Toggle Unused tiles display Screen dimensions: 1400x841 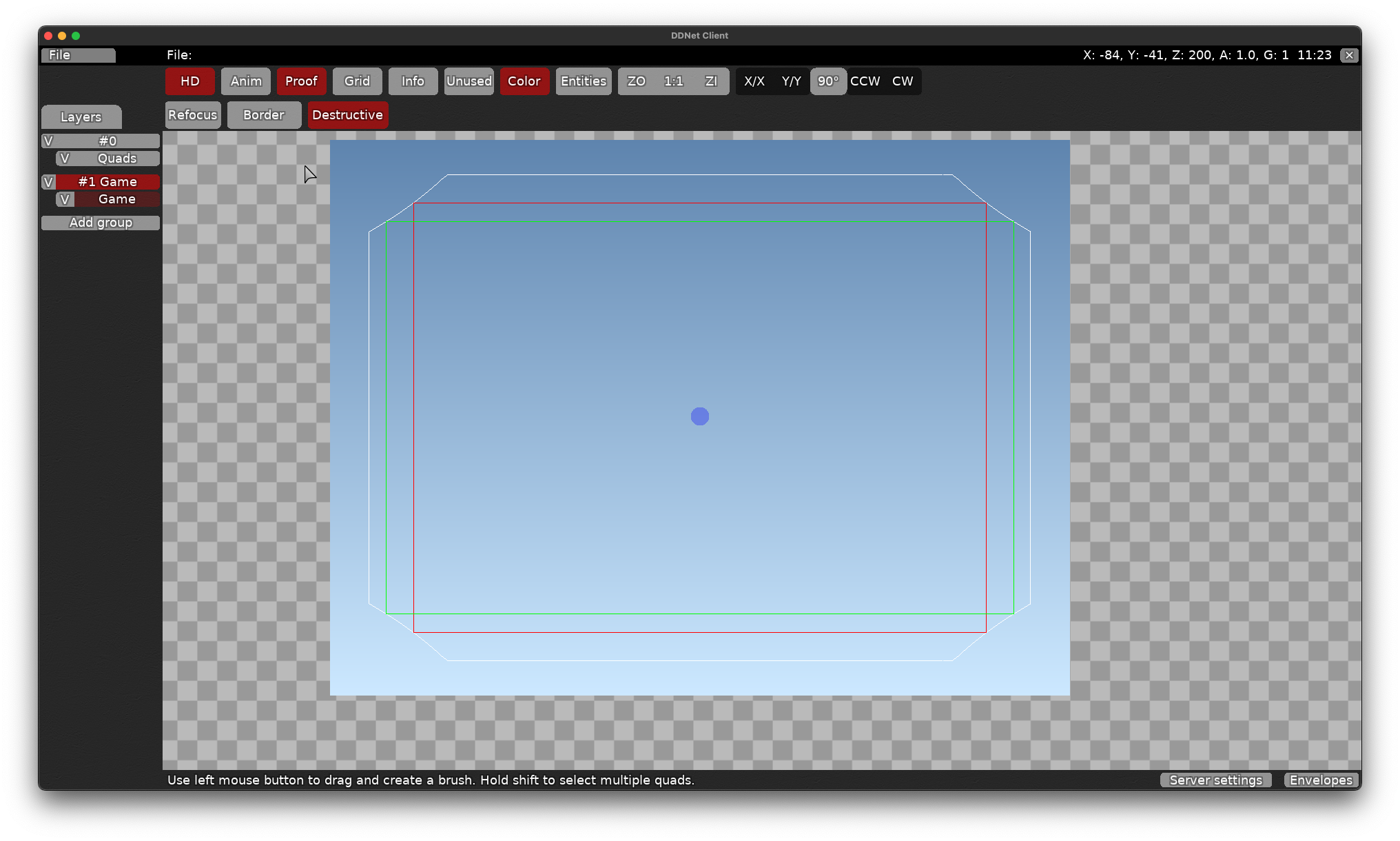469,81
